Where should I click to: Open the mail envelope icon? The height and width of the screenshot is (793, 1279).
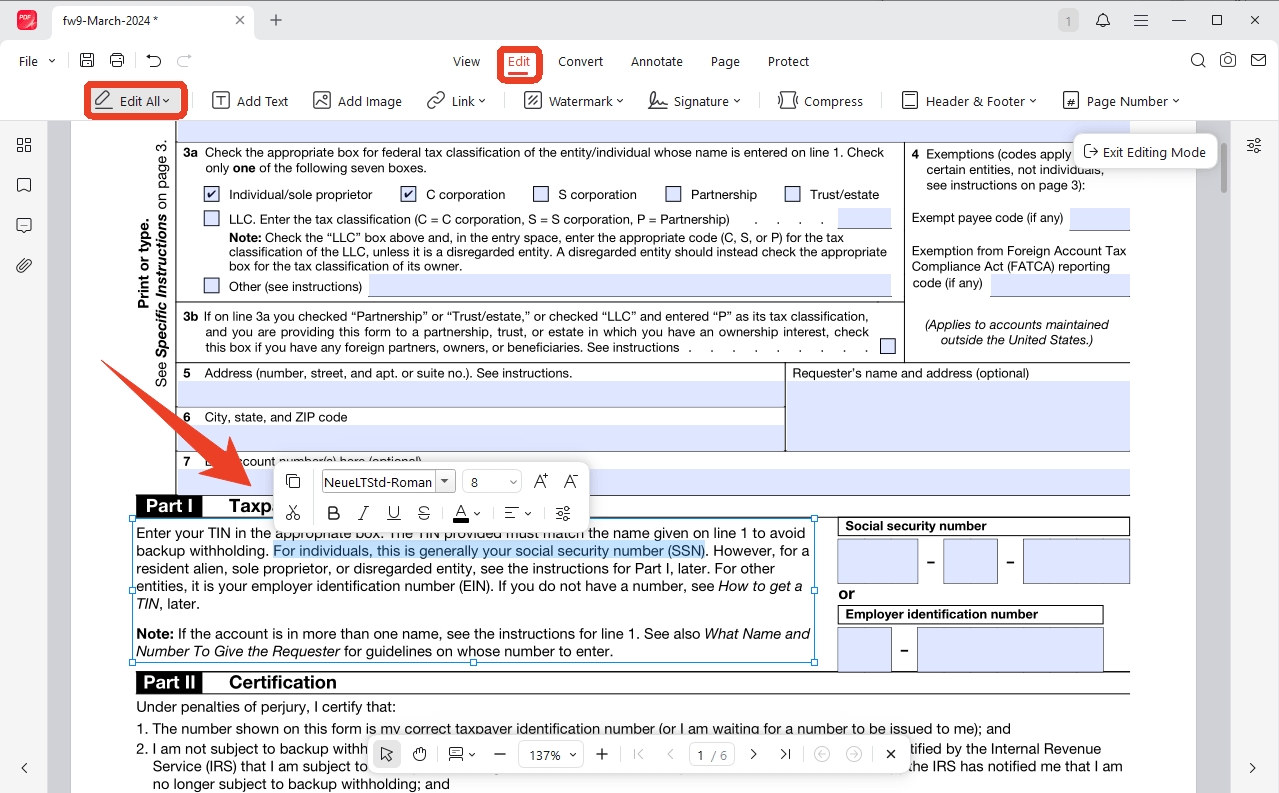click(1257, 61)
